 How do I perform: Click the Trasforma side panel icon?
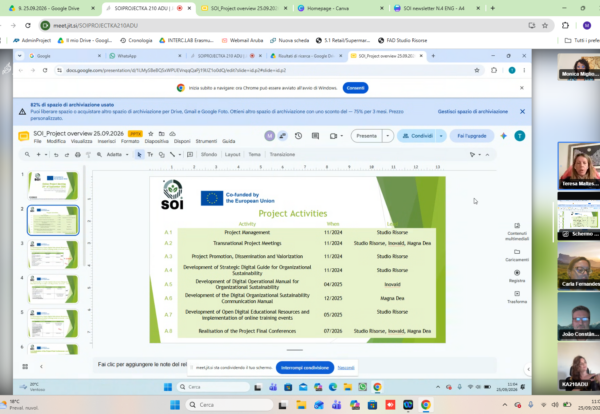point(517,293)
